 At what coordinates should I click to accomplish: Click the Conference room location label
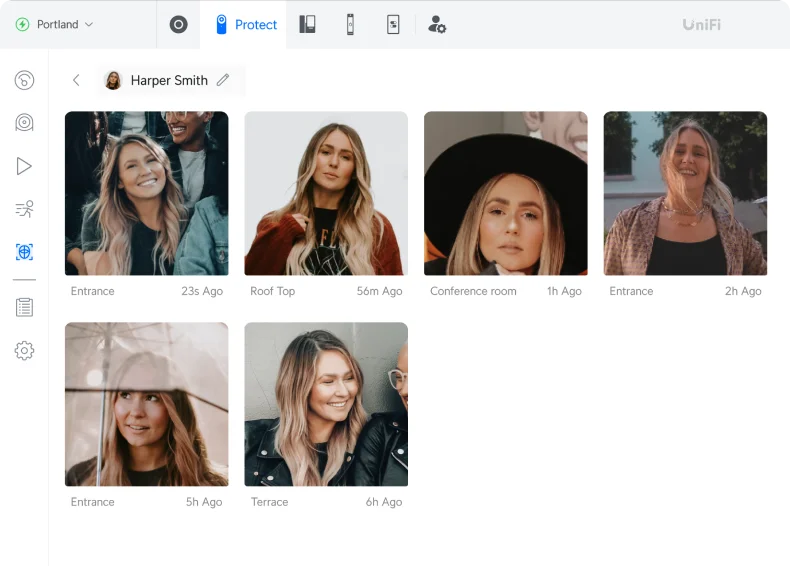pos(473,291)
